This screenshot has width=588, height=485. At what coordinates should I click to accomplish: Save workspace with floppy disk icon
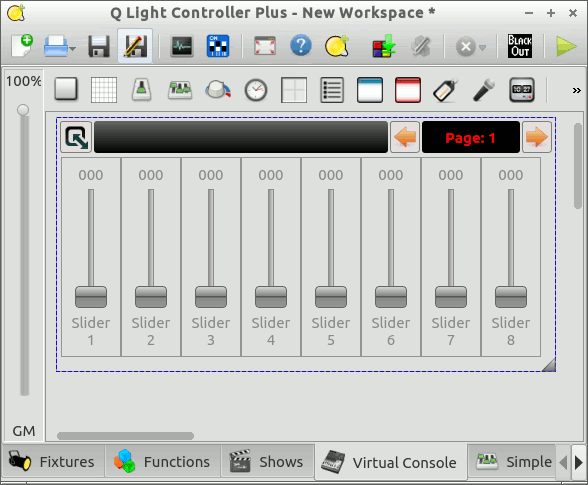99,46
